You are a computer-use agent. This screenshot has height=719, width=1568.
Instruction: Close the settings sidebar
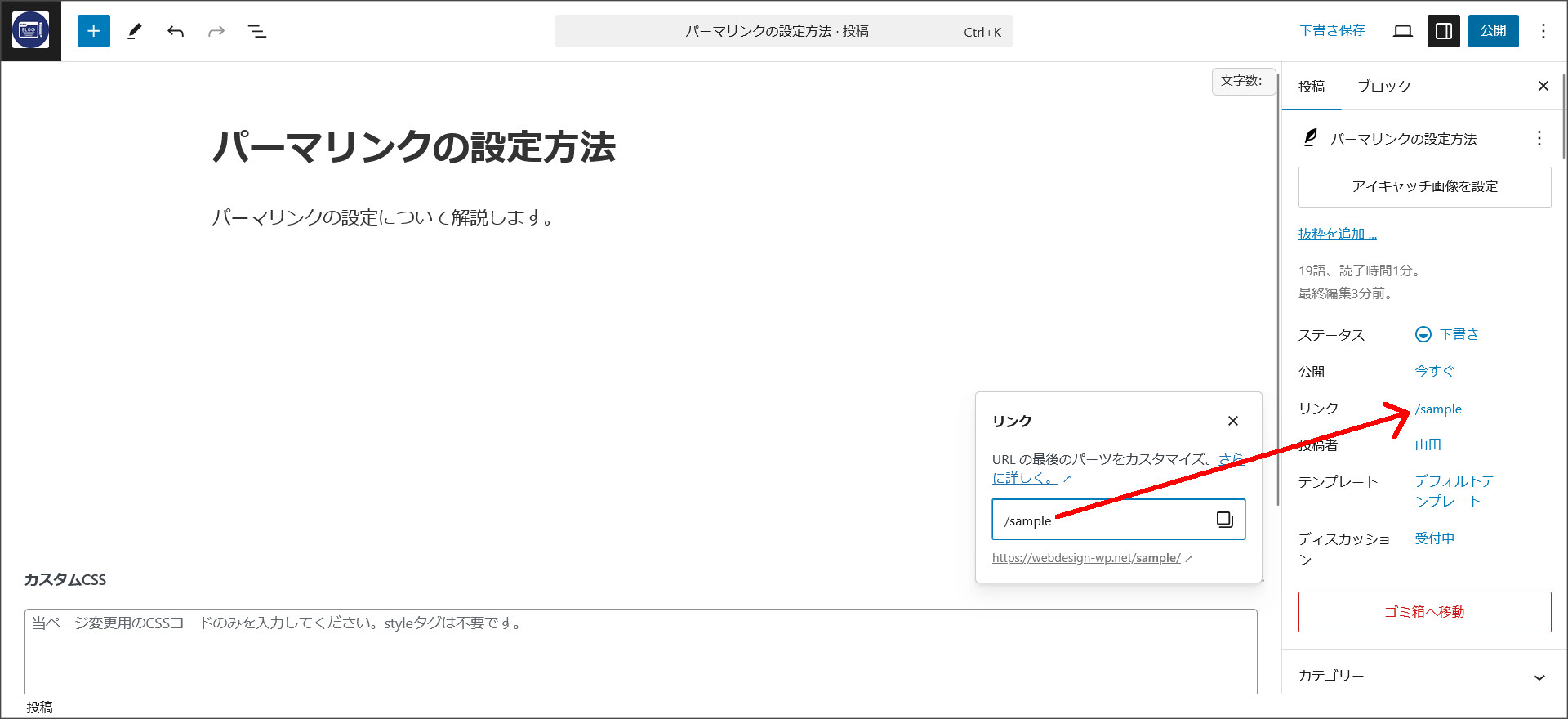click(x=1543, y=86)
